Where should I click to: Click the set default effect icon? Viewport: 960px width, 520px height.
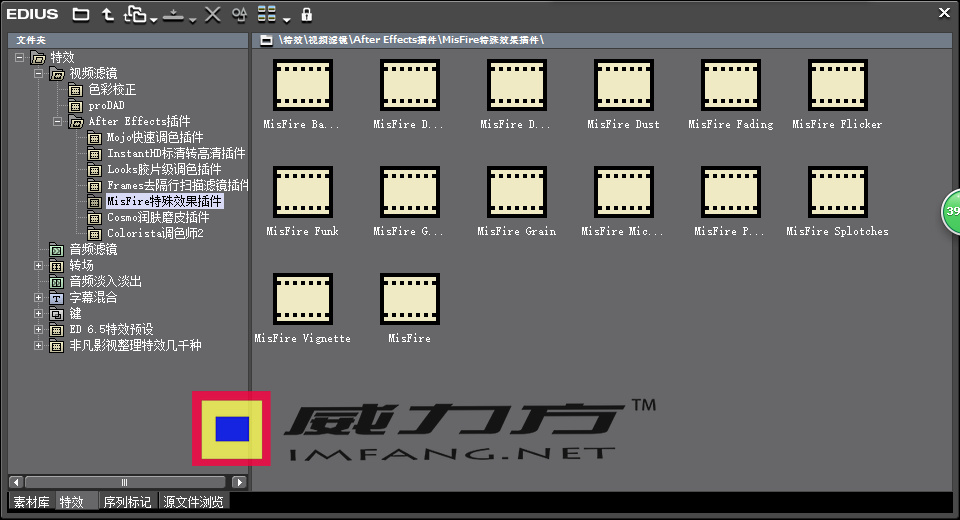[173, 15]
